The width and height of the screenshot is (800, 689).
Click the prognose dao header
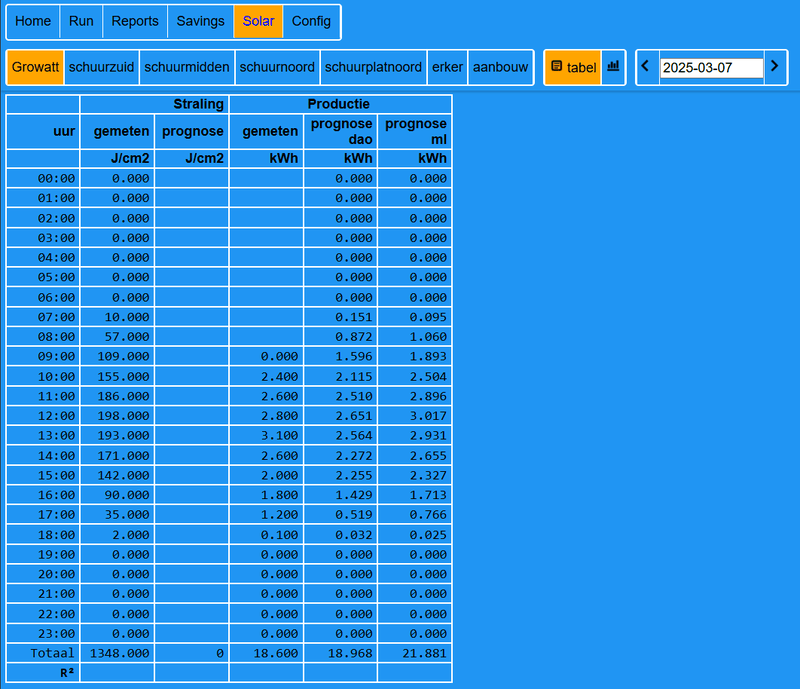click(340, 132)
